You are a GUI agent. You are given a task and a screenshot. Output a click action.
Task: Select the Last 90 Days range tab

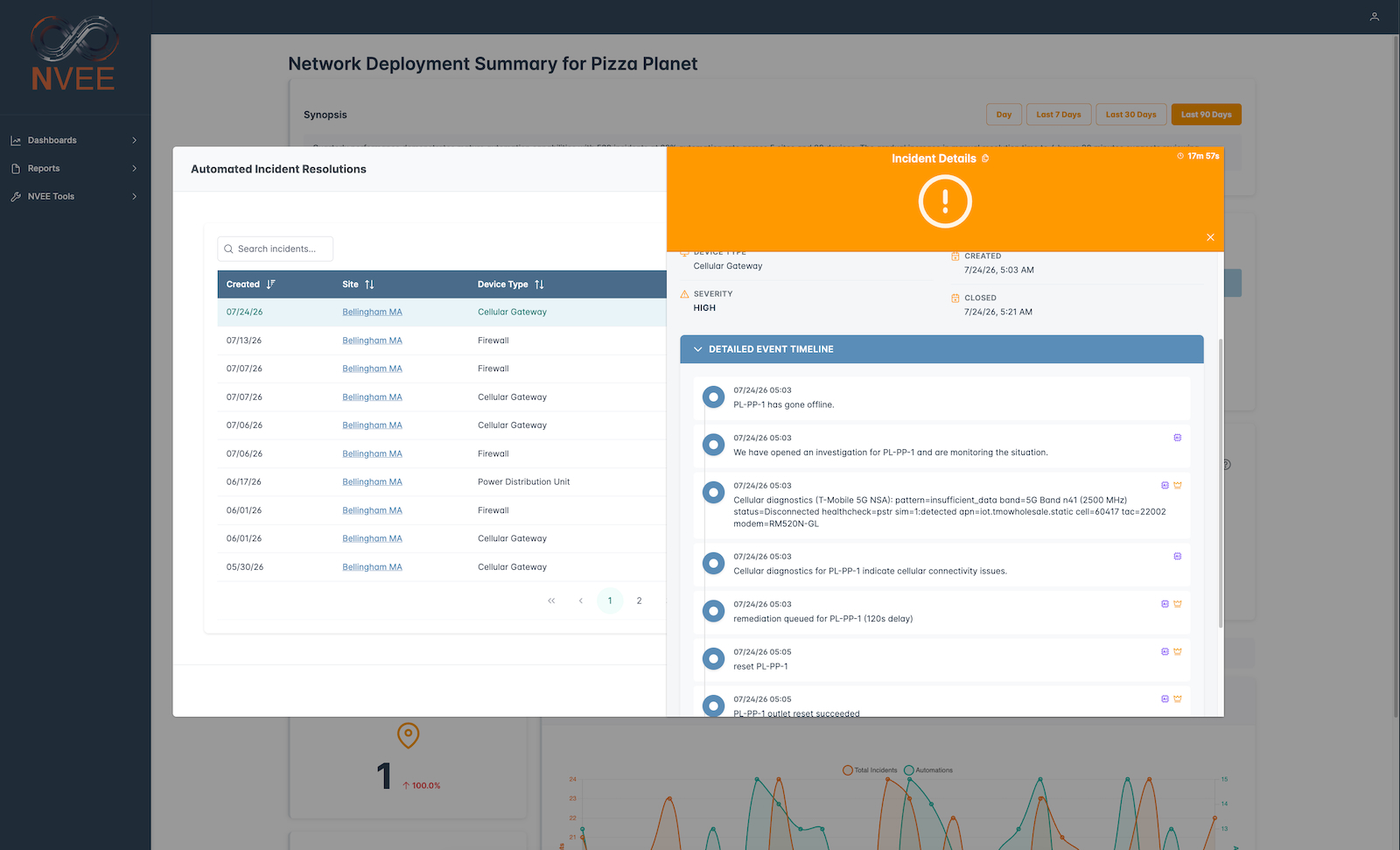(x=1206, y=115)
